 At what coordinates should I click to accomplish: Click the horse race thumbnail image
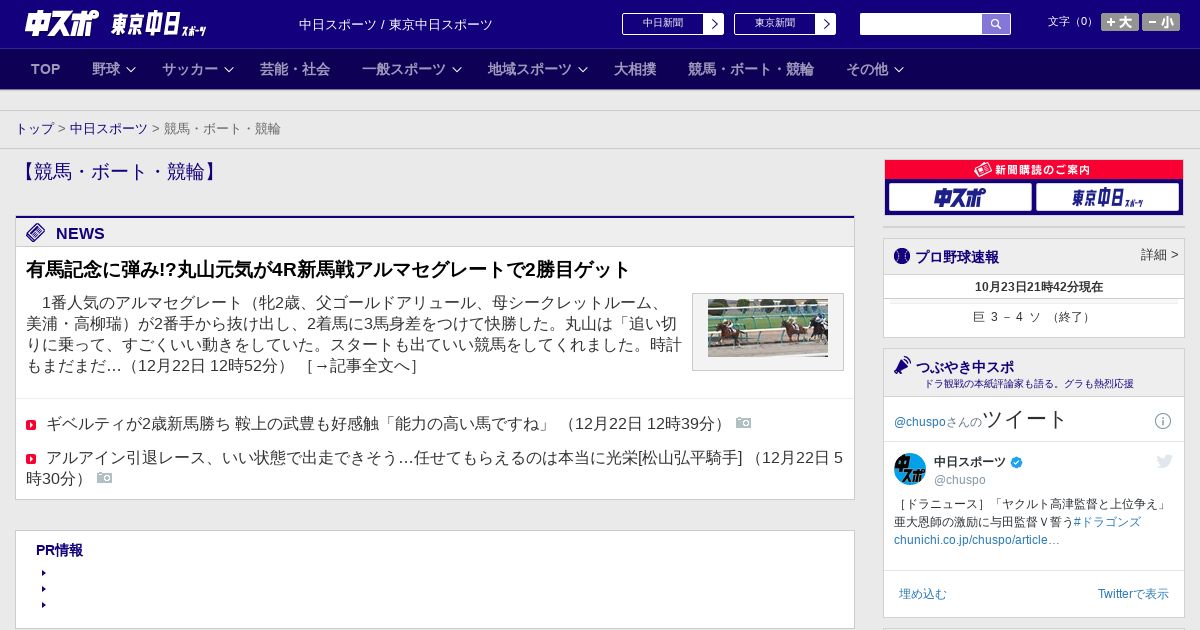point(768,330)
